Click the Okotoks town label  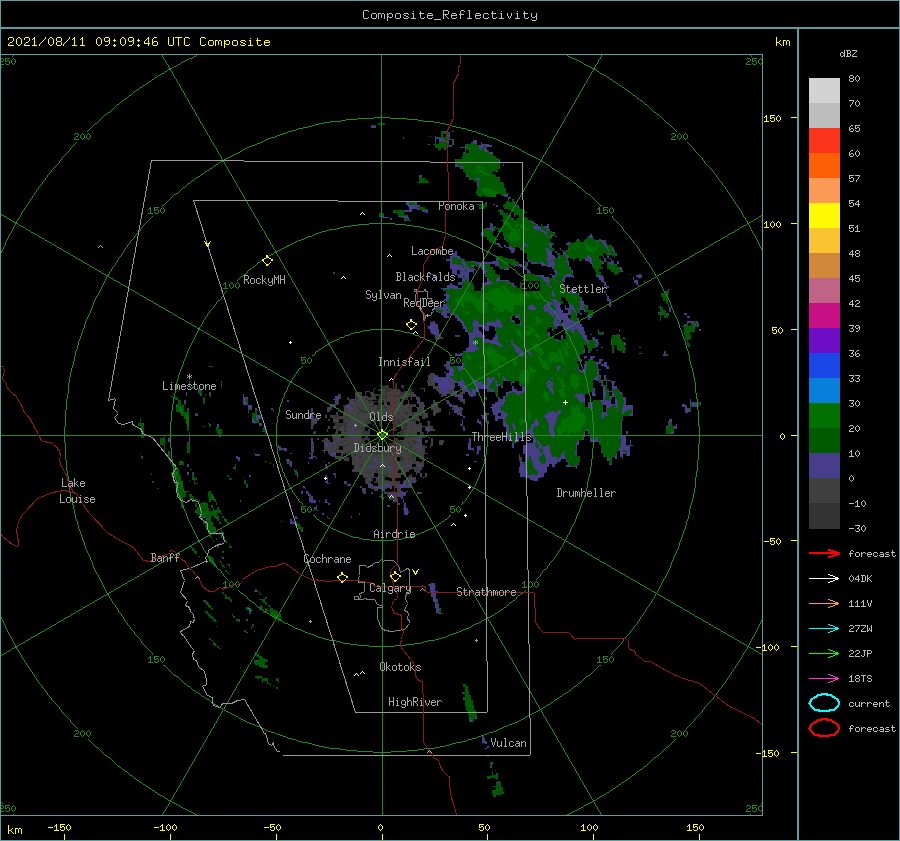click(x=400, y=667)
